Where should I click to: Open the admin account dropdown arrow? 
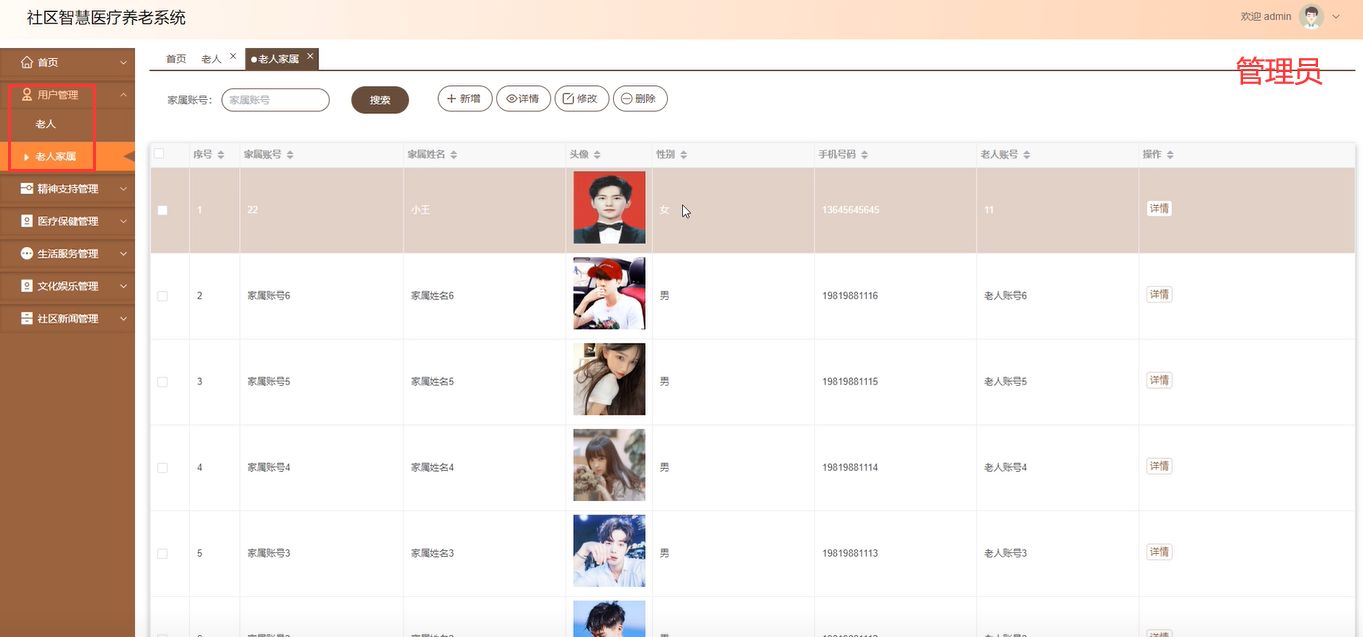tap(1336, 16)
